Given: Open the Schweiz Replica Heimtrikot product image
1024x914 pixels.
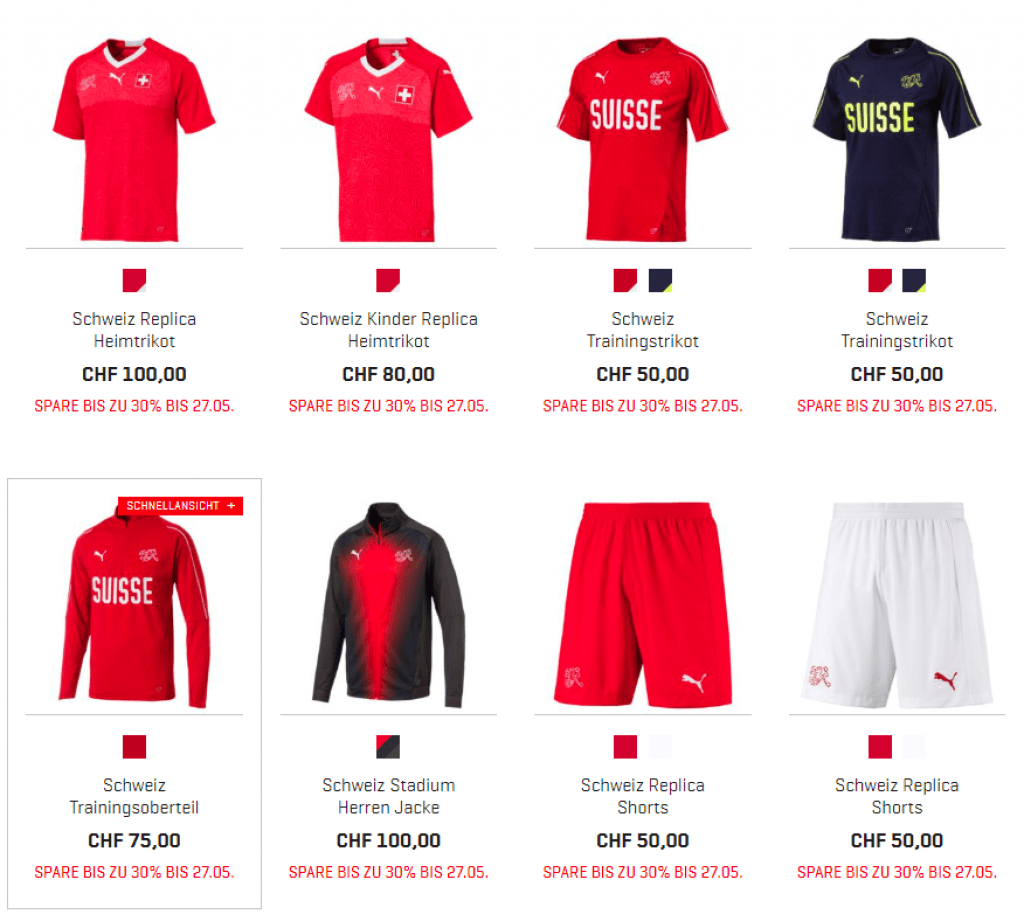Looking at the screenshot, I should point(135,139).
